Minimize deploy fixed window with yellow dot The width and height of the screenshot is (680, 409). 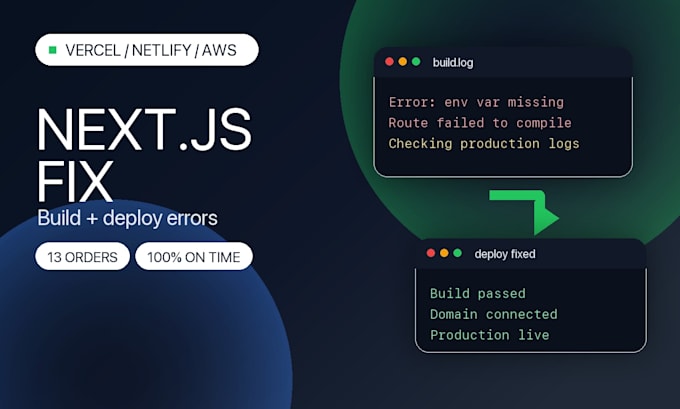tap(444, 253)
